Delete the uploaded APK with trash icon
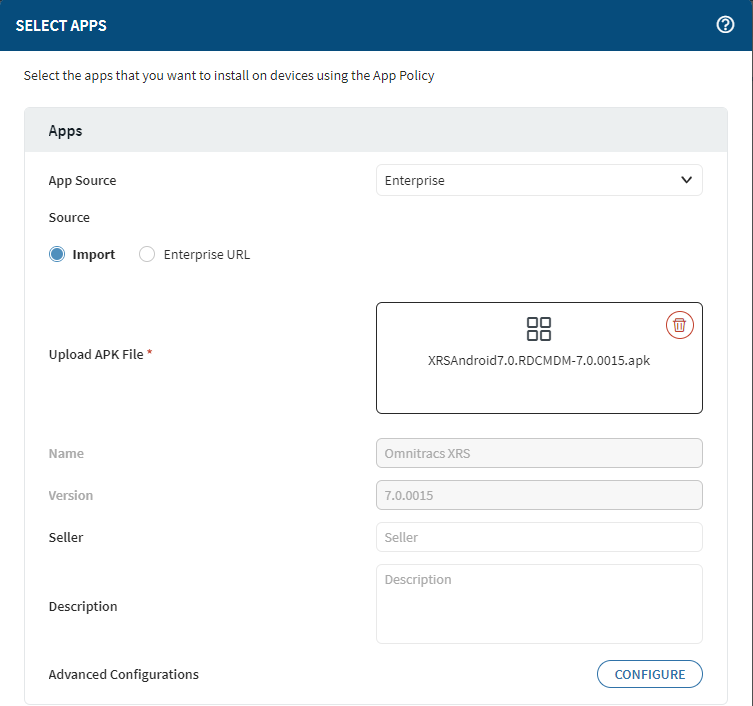 pyautogui.click(x=679, y=325)
